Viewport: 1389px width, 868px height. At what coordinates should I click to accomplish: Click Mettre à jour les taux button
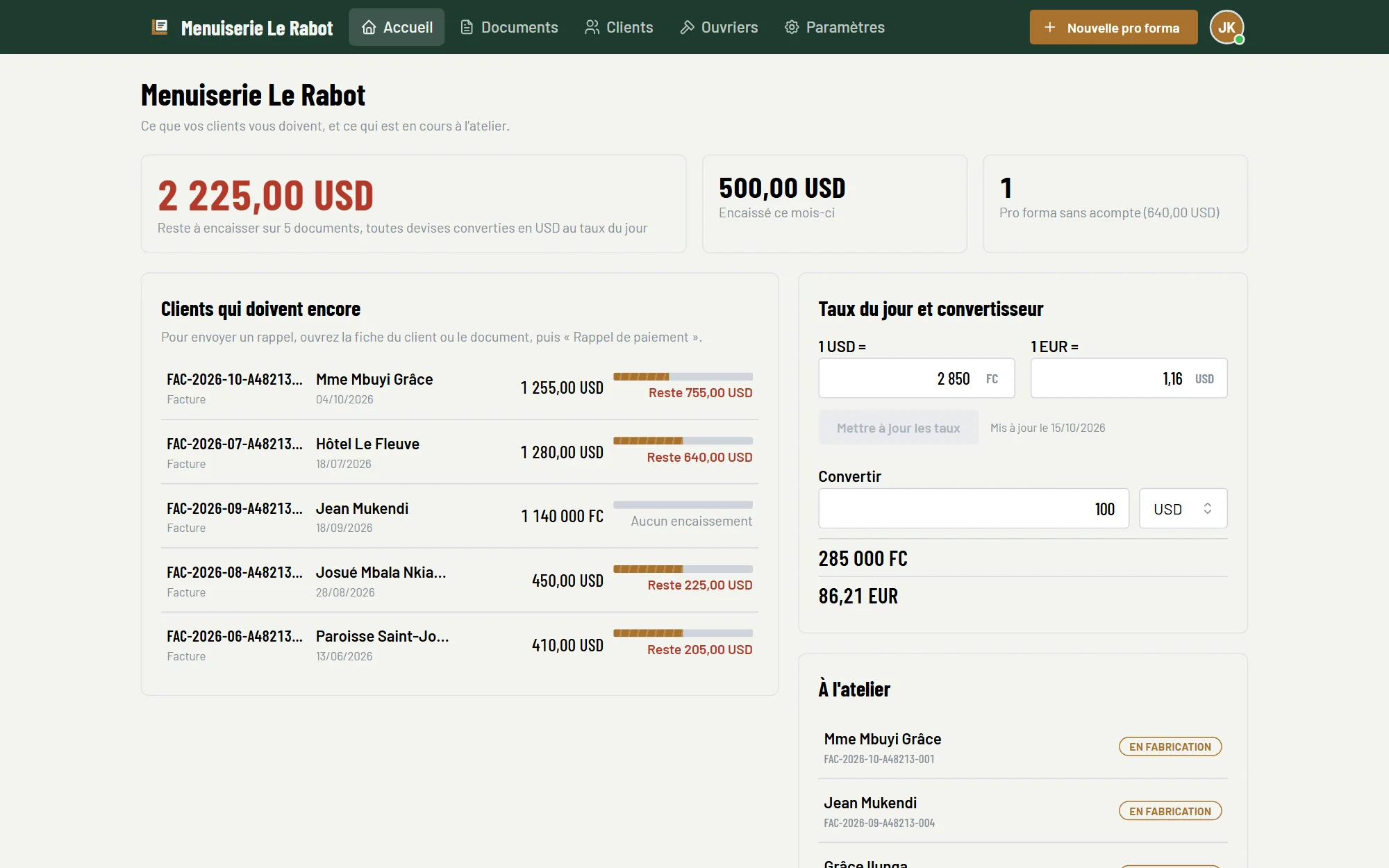point(898,428)
